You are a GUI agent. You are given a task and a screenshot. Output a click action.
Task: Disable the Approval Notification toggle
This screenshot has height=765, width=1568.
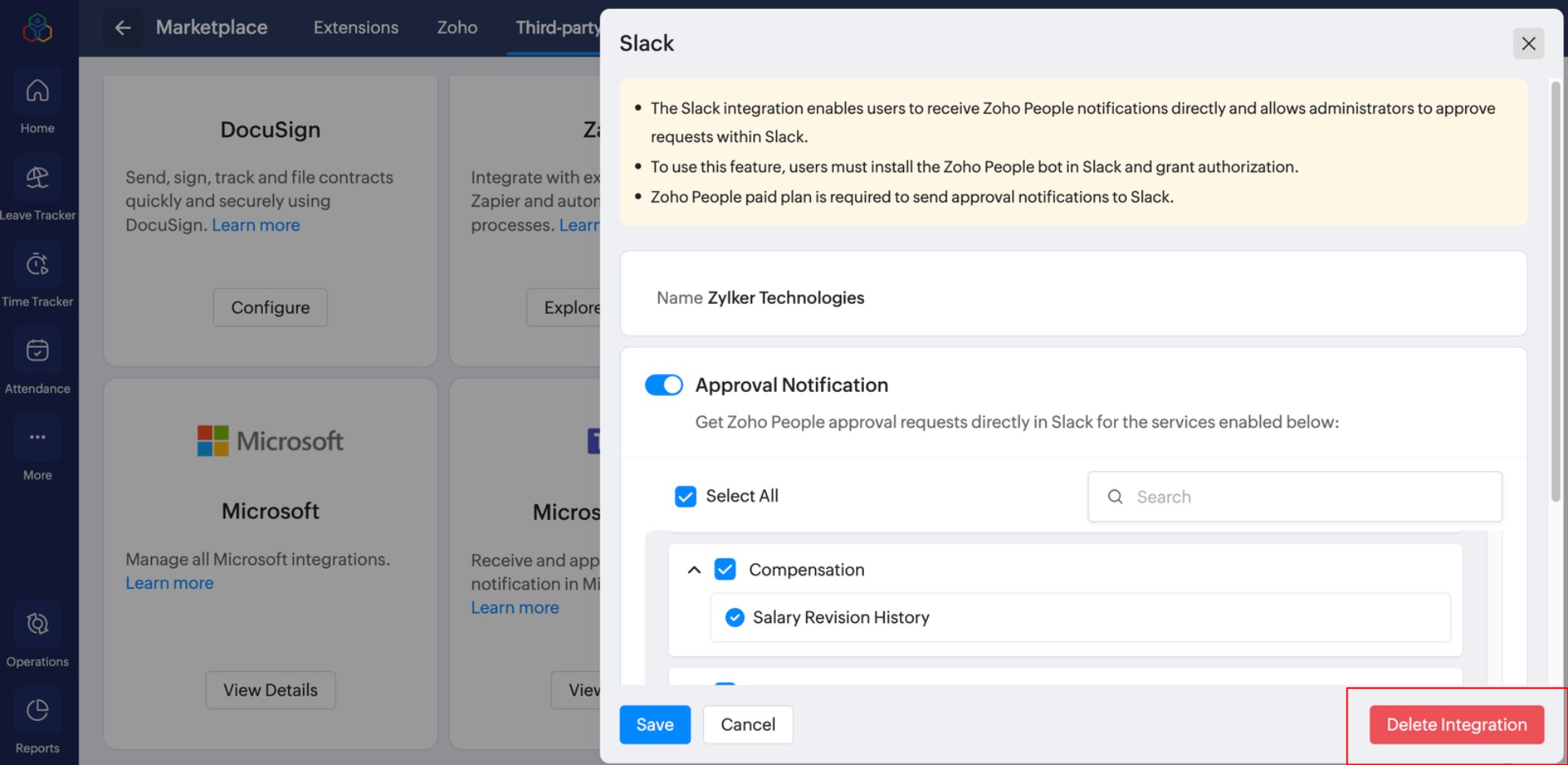coord(663,385)
